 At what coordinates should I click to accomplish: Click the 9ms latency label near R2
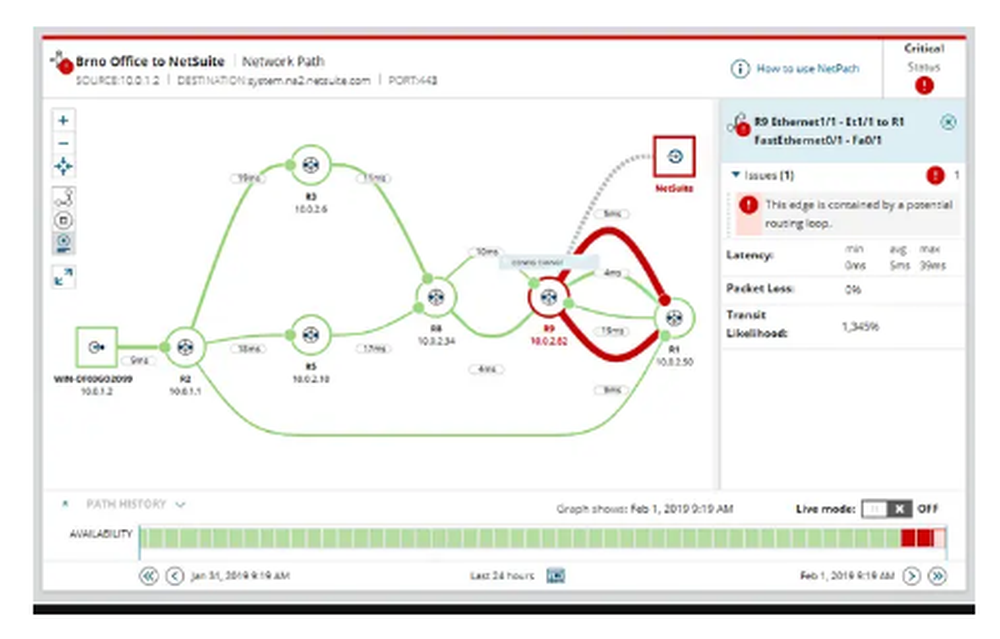coord(138,360)
